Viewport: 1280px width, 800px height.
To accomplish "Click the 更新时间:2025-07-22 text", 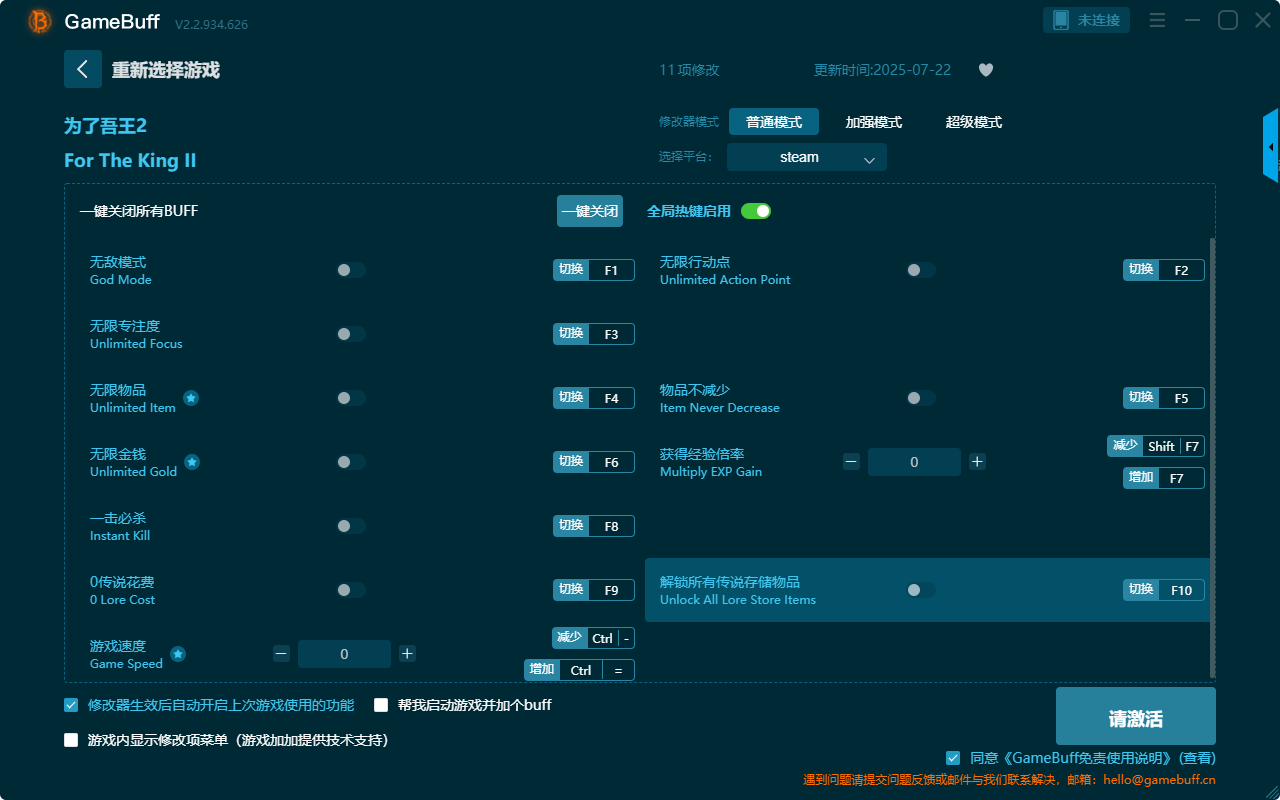I will pyautogui.click(x=883, y=70).
